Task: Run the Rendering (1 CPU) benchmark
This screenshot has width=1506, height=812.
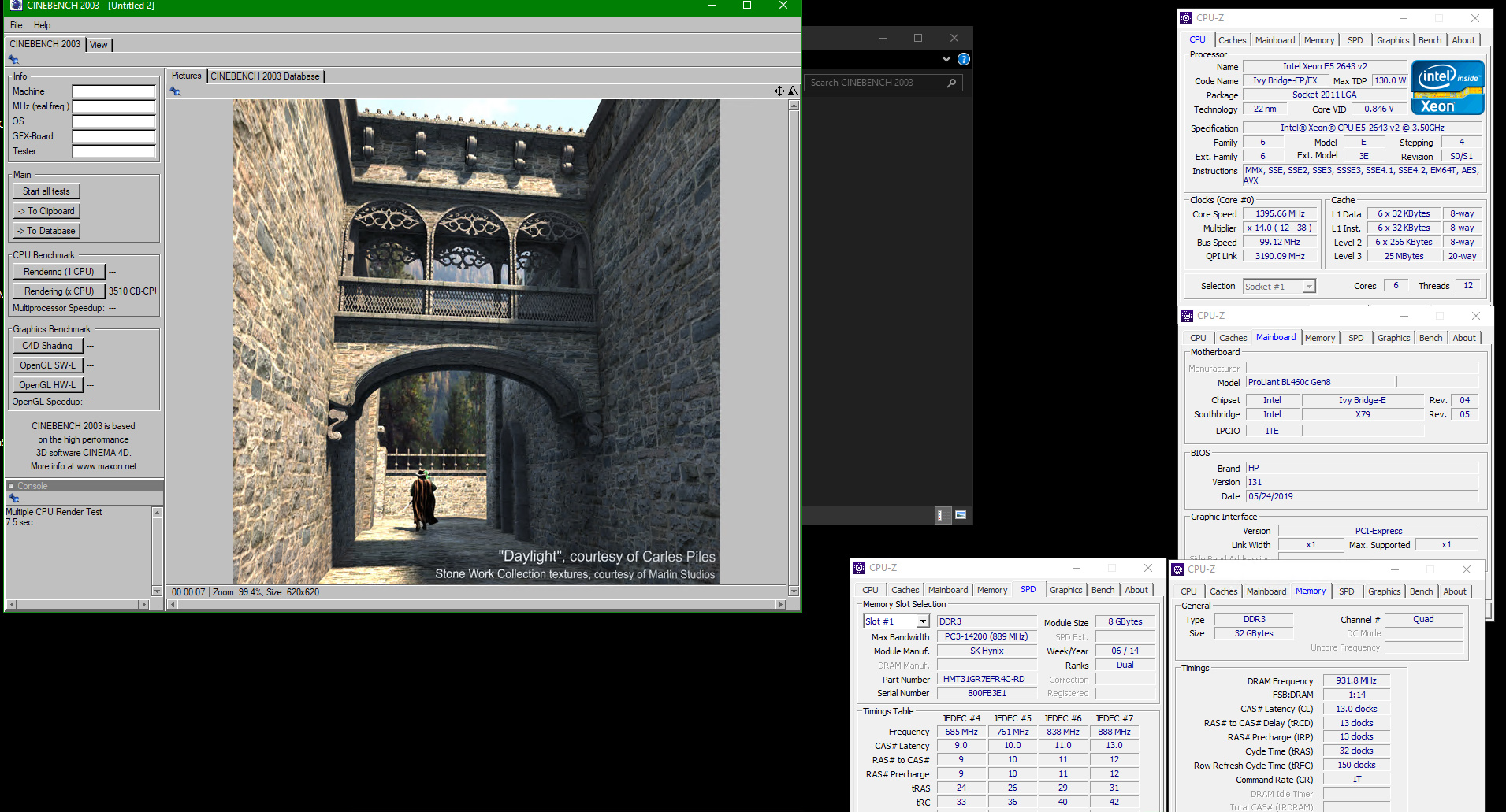Action: coord(58,272)
